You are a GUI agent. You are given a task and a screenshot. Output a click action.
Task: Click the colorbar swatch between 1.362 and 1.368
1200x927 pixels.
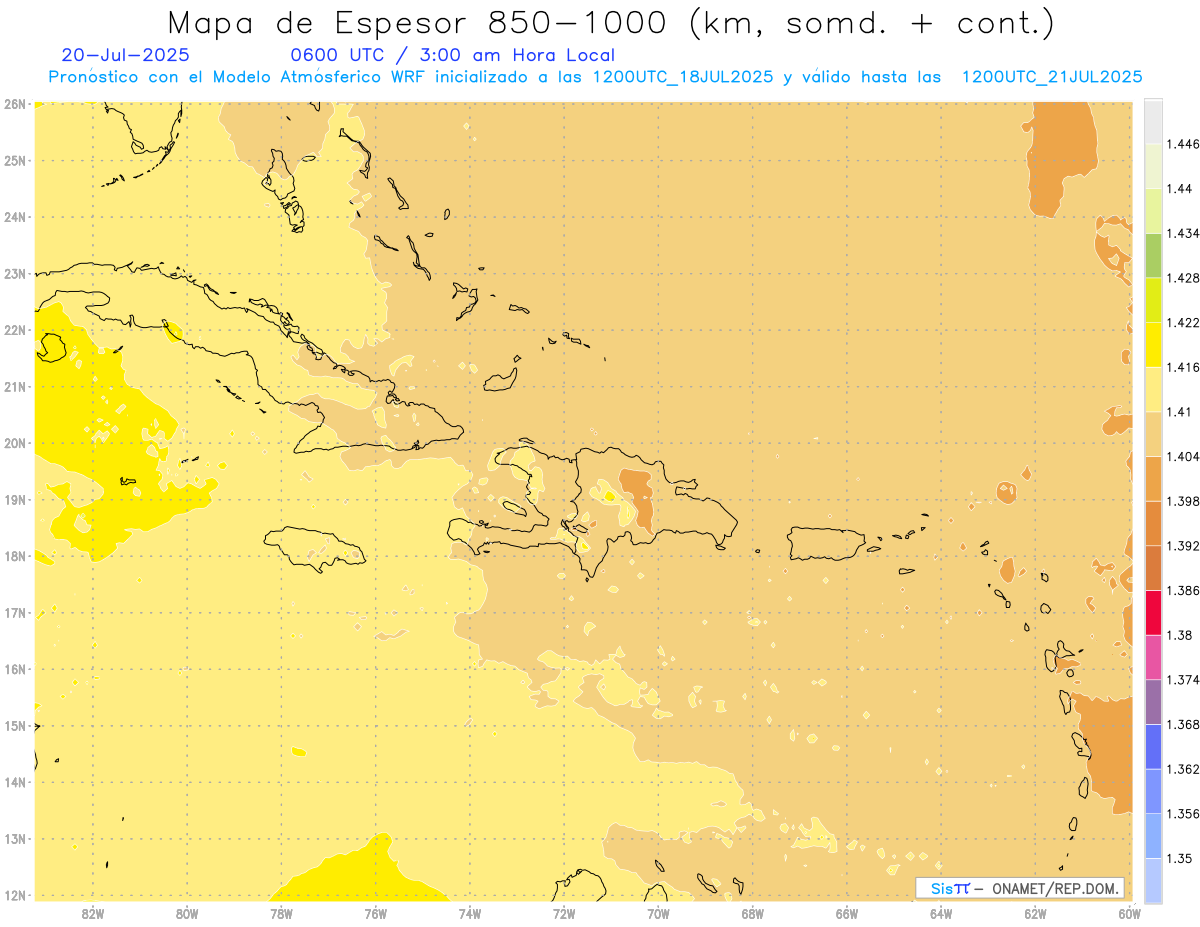click(1153, 746)
